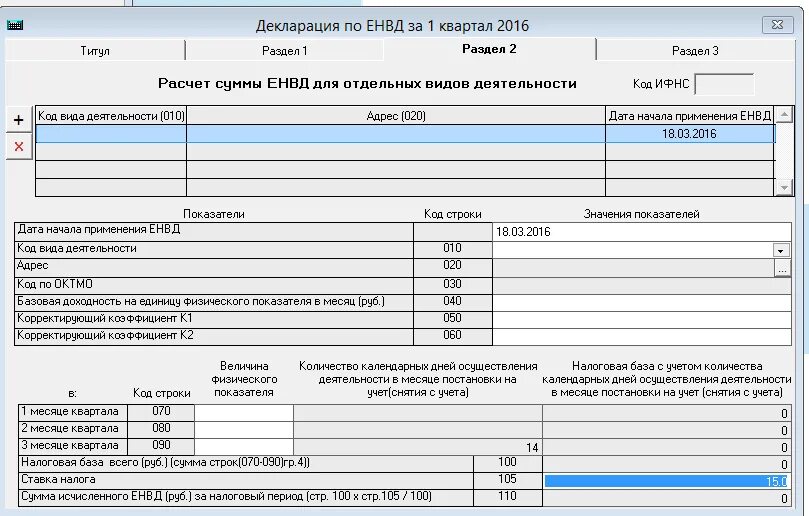This screenshot has height=516, width=809.
Task: Click the Код вида деятельности (010) column header
Action: pos(111,116)
